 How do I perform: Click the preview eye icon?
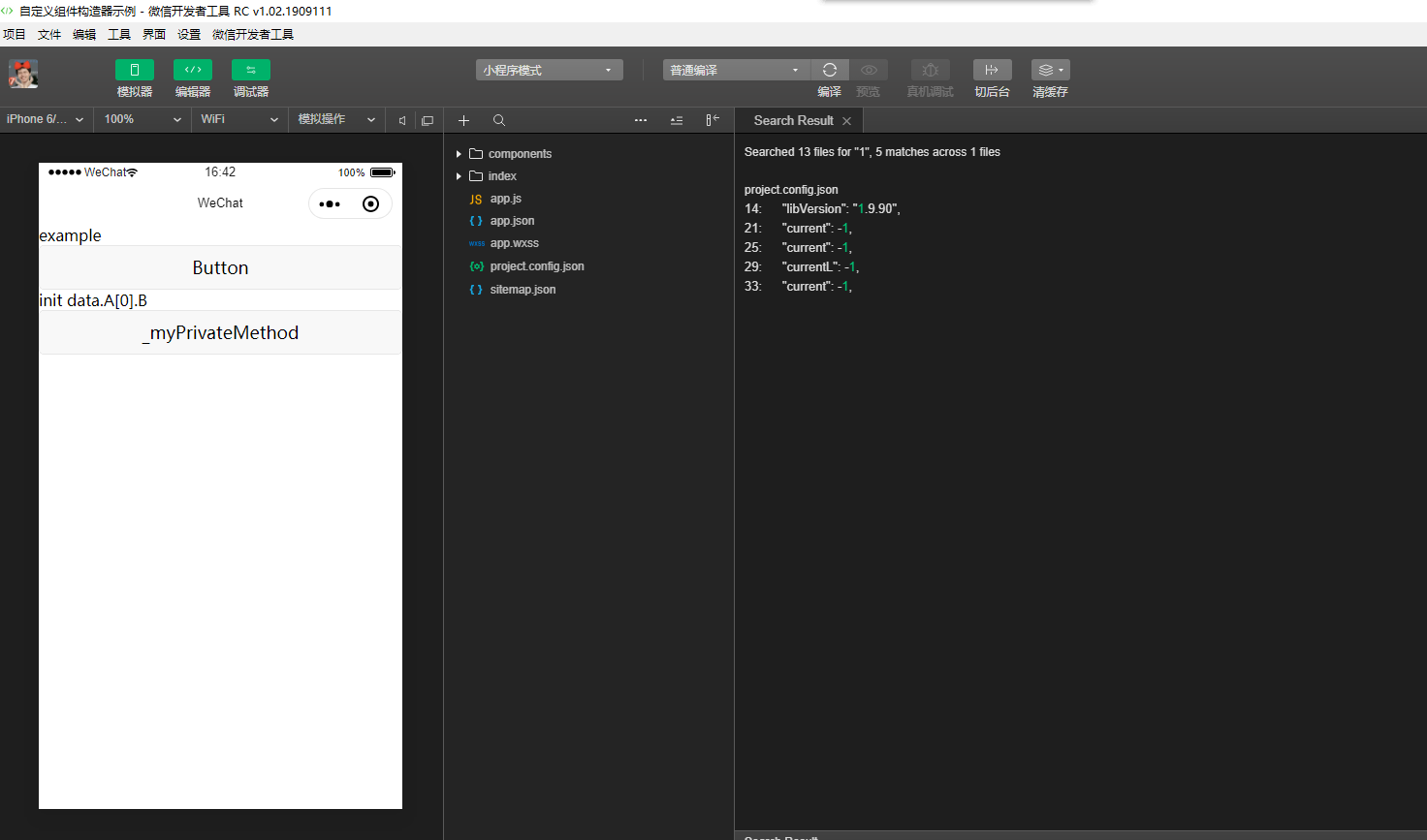(869, 70)
